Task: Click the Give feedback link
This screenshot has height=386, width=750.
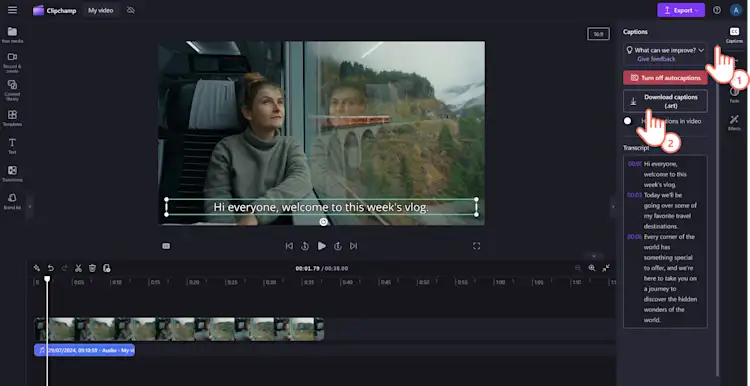Action: pos(656,59)
